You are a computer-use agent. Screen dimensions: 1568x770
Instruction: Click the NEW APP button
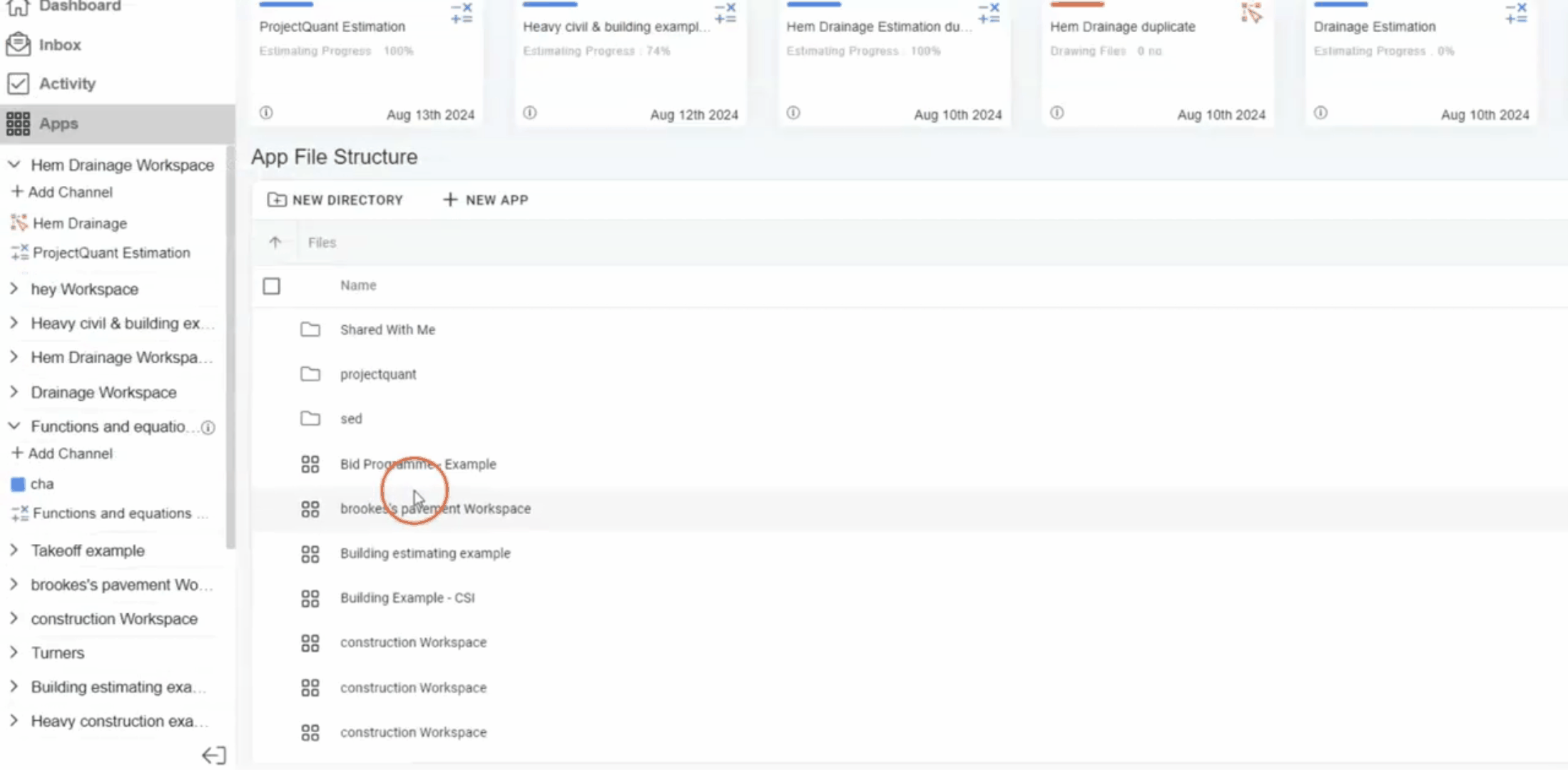pos(485,200)
